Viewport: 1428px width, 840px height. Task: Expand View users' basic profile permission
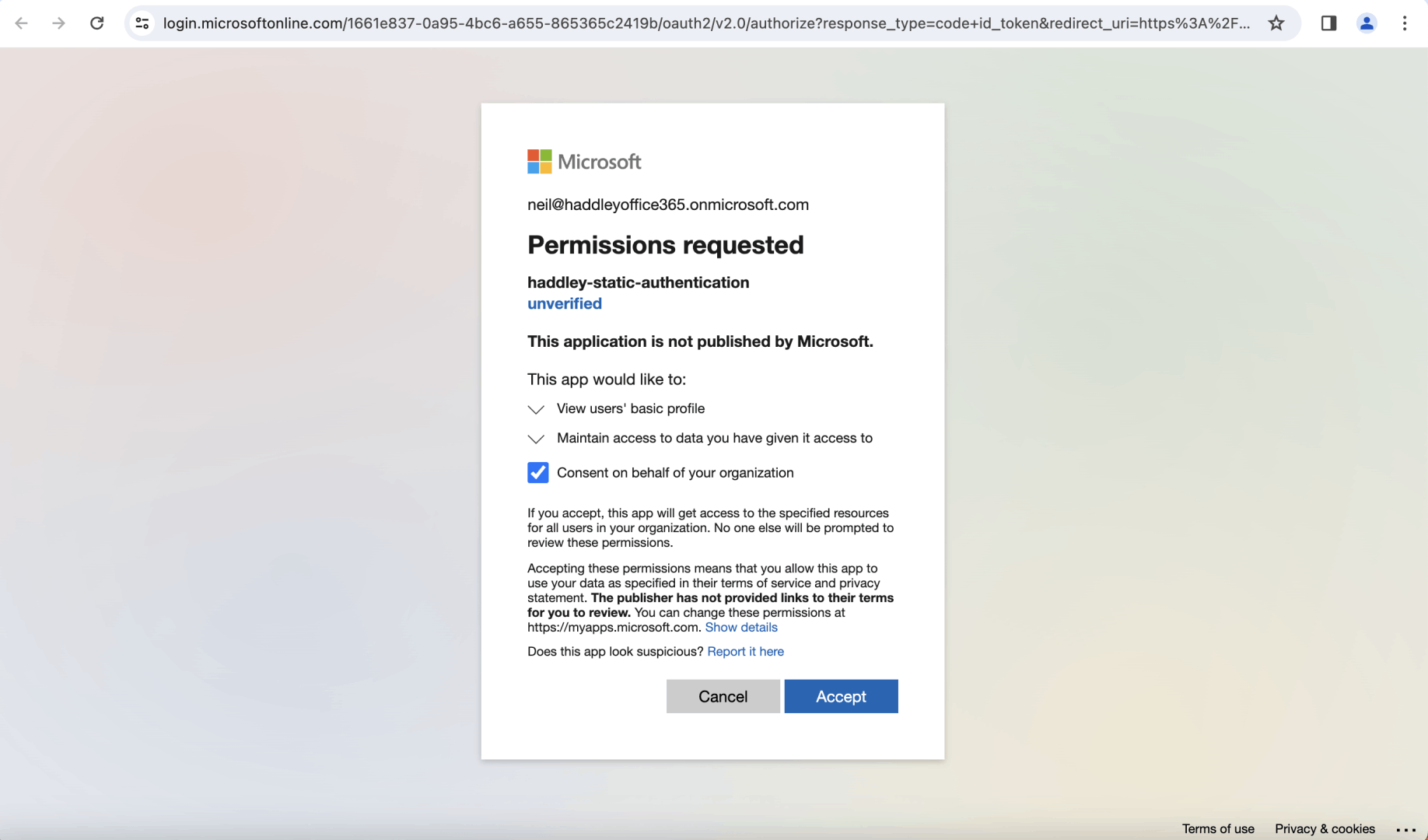tap(536, 409)
